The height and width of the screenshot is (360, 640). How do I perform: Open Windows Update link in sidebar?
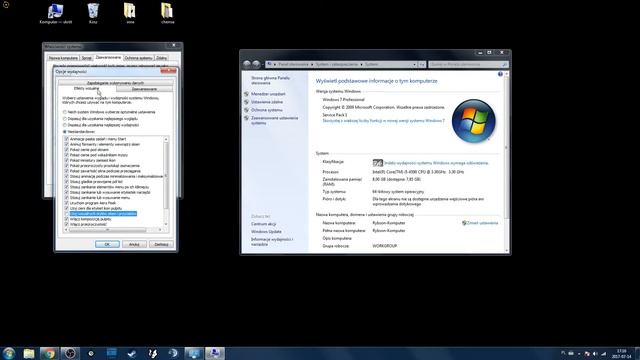coord(266,232)
